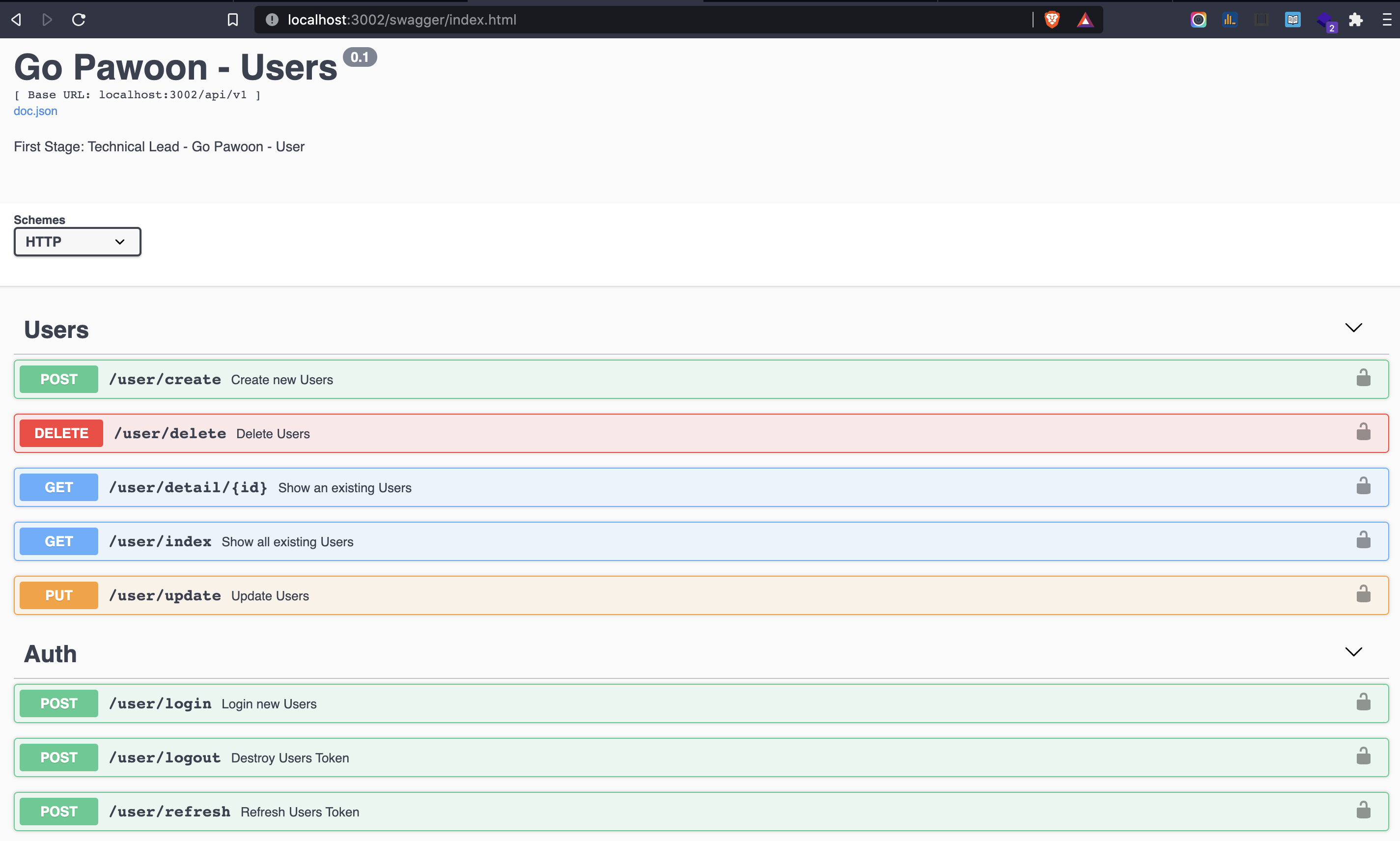Reload the page with refresh icon
1400x841 pixels.
coord(79,20)
